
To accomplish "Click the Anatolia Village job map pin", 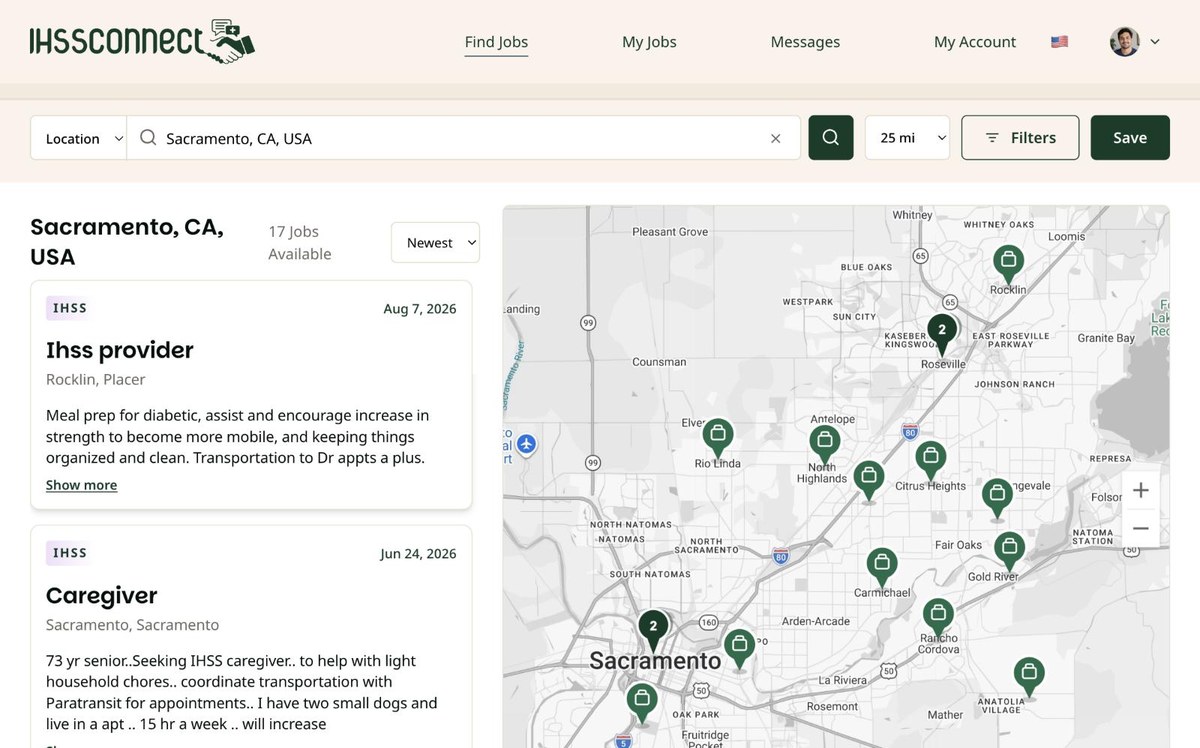I will pos(1028,675).
